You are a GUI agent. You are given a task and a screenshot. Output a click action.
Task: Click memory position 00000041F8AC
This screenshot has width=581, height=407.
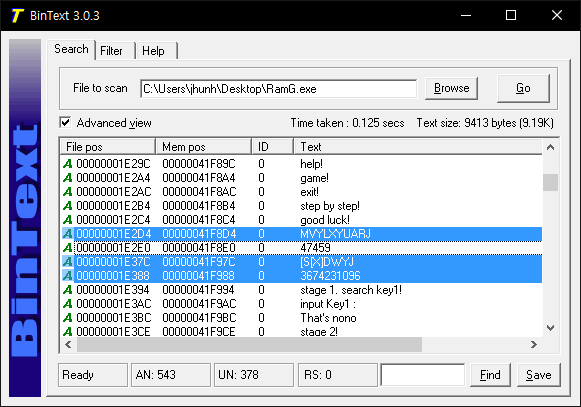[199, 192]
